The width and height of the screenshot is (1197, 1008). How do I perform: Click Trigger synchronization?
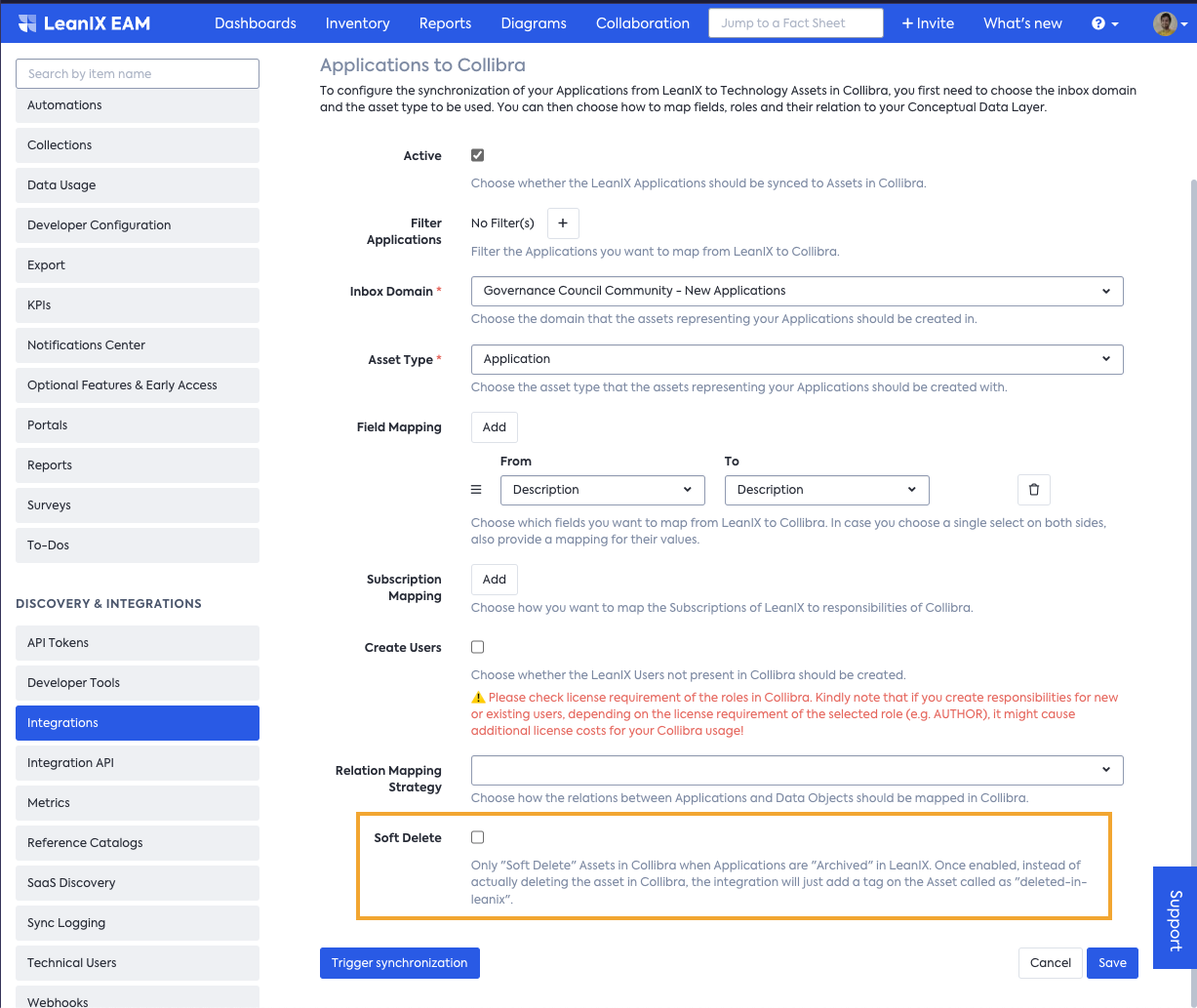pyautogui.click(x=400, y=963)
